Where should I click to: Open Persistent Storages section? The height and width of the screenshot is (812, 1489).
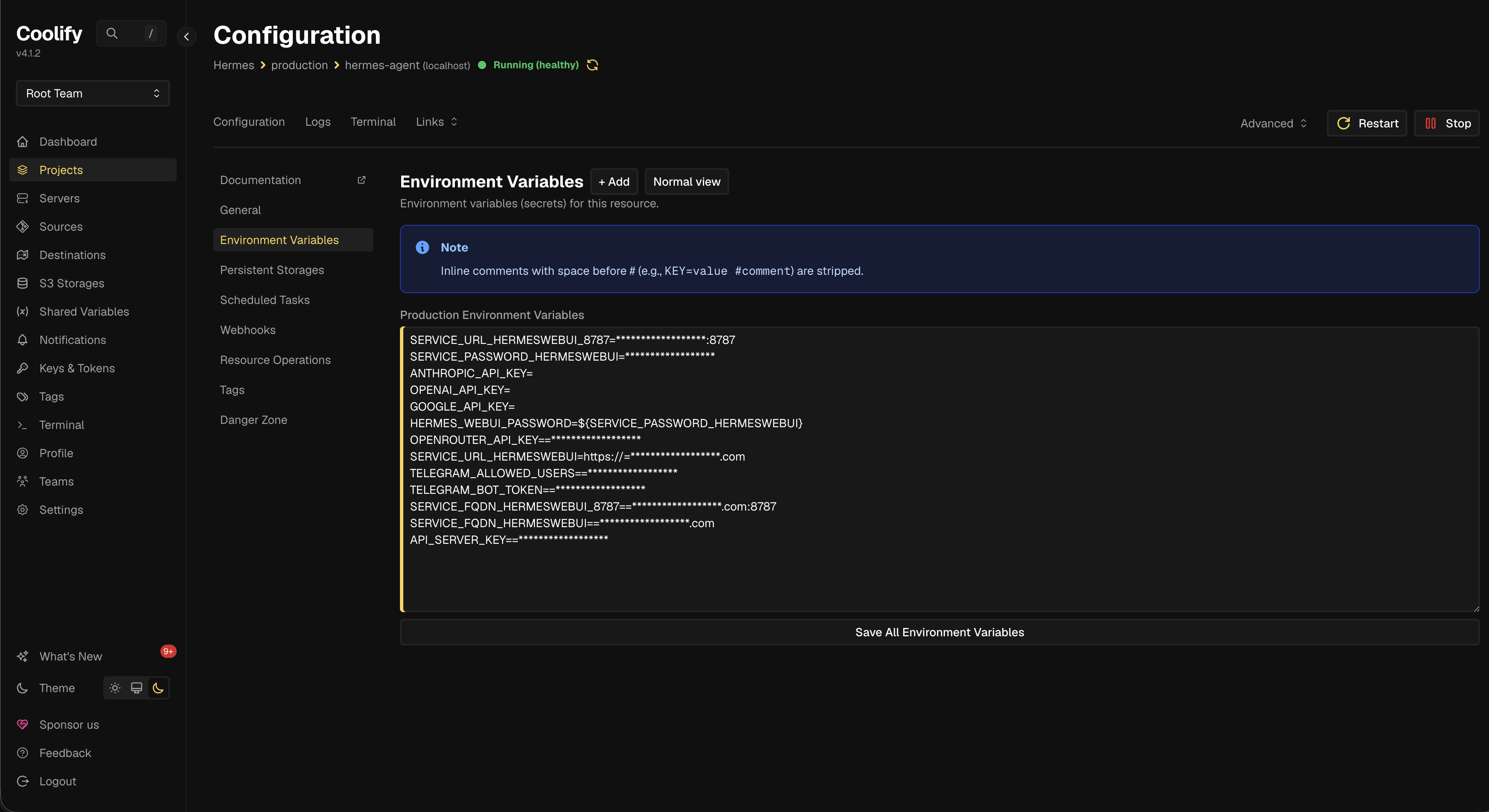[x=293, y=270]
